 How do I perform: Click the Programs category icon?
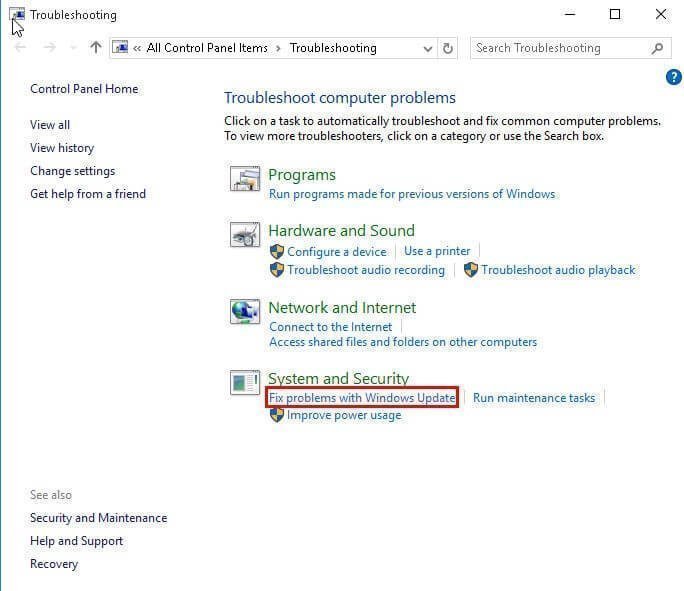coord(245,179)
